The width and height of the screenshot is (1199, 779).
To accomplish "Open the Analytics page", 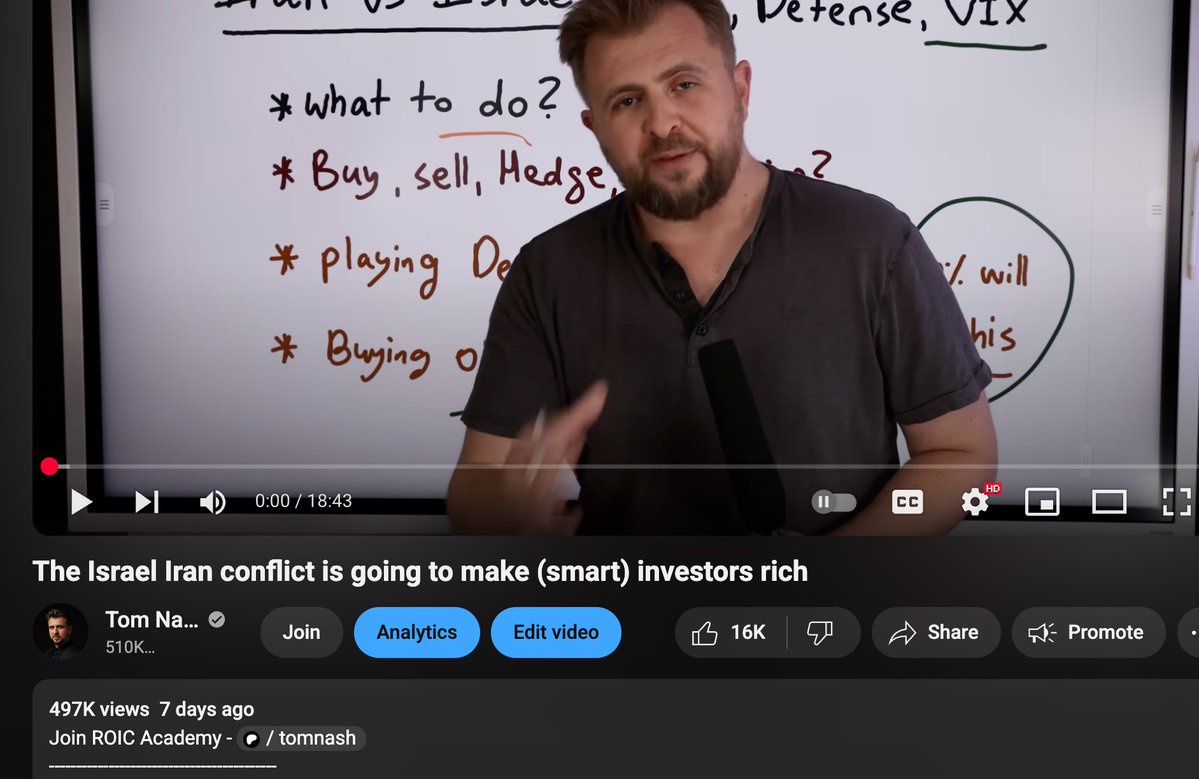I will click(417, 632).
